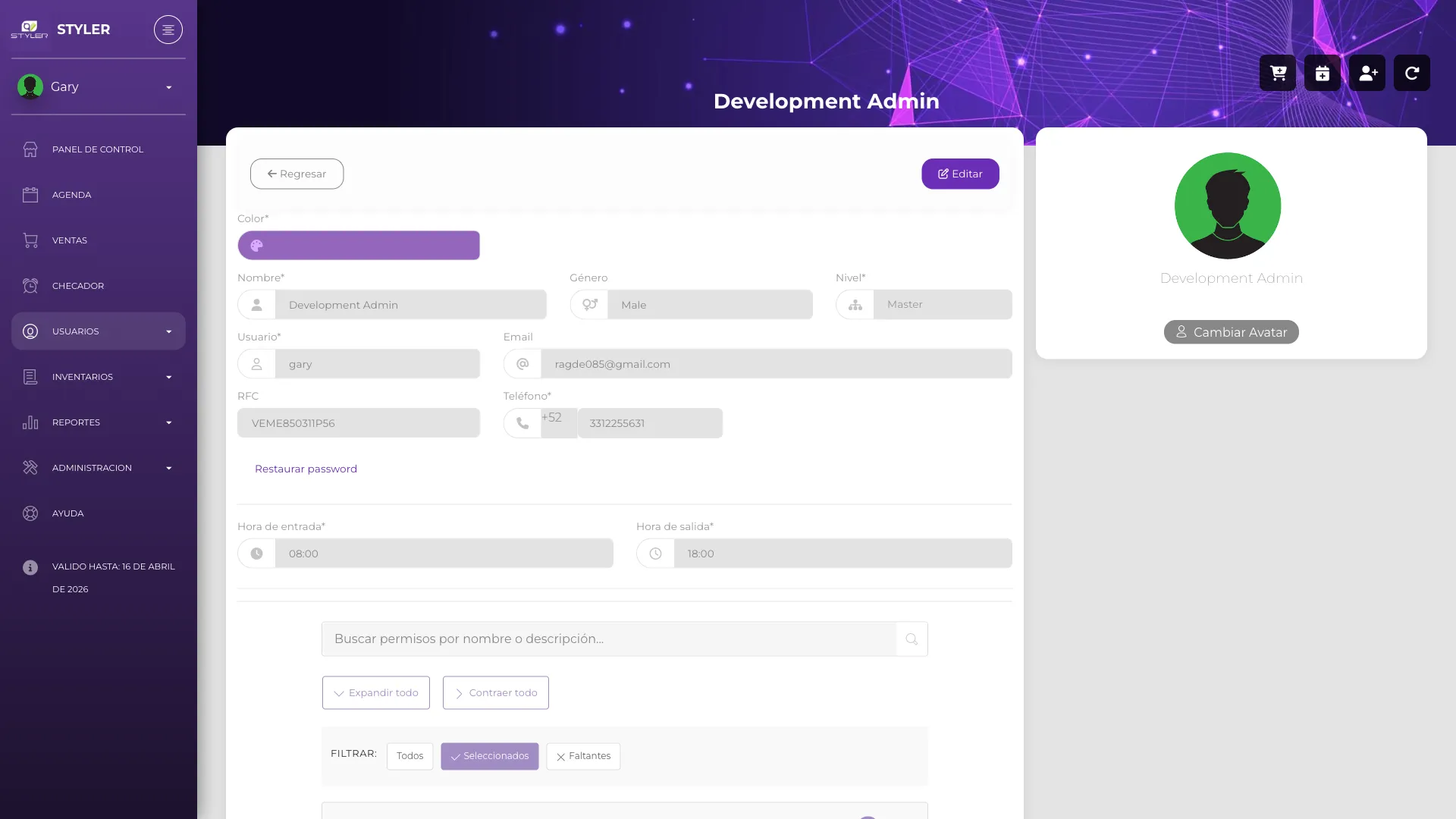Click the phone number field 3312255631

coord(651,423)
